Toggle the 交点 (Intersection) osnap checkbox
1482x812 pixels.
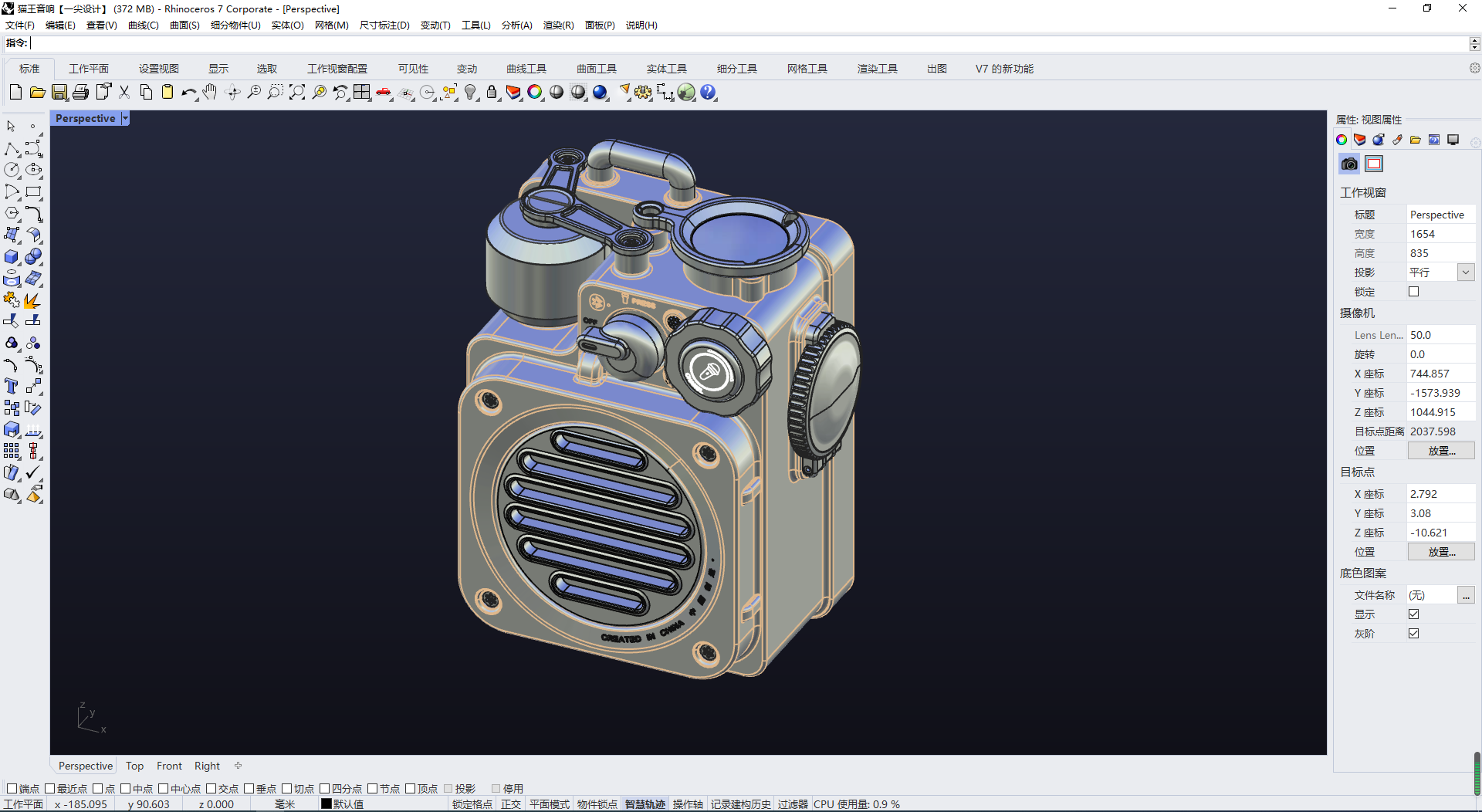[x=211, y=788]
